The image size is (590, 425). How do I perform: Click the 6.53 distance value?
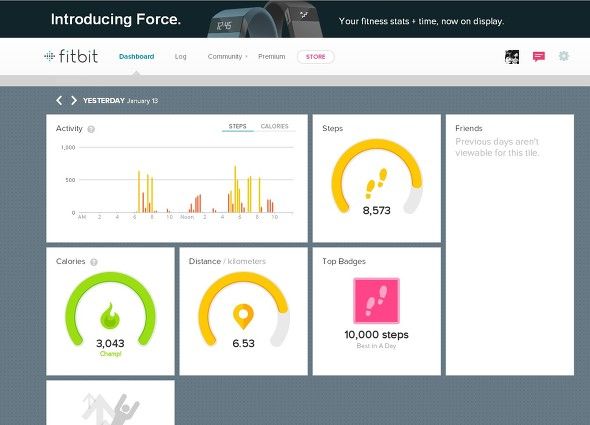click(x=243, y=343)
